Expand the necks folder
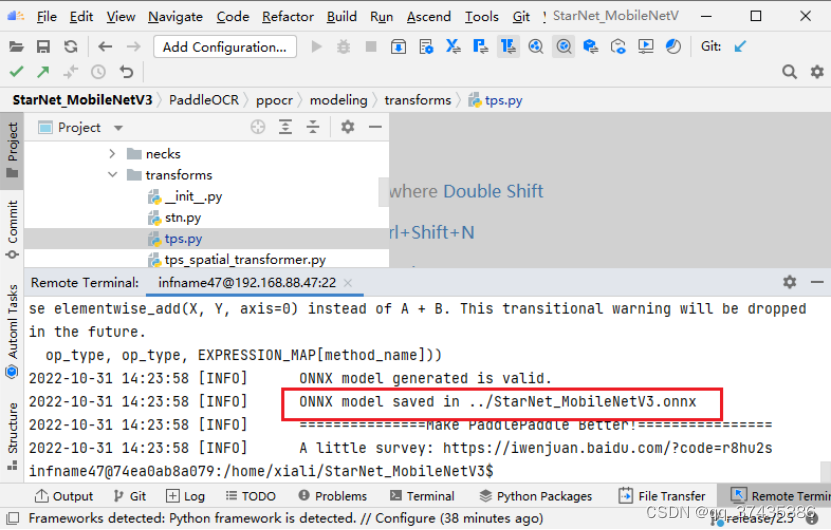This screenshot has height=530, width=831. click(x=112, y=154)
